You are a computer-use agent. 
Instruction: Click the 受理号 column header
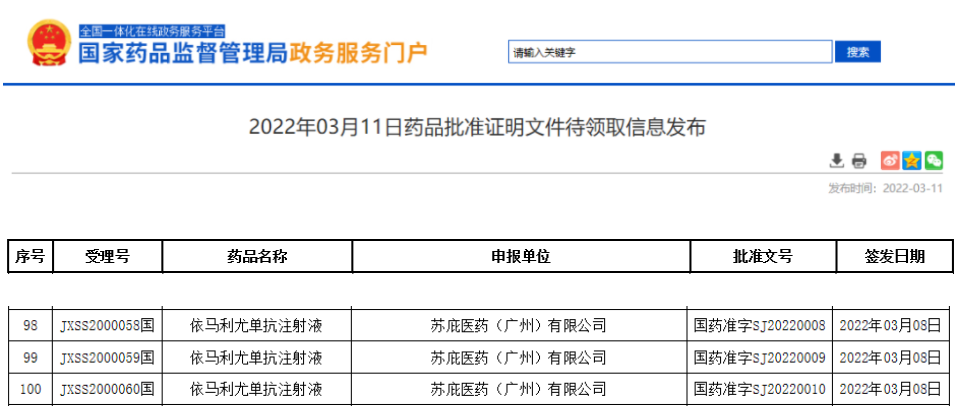click(x=108, y=257)
